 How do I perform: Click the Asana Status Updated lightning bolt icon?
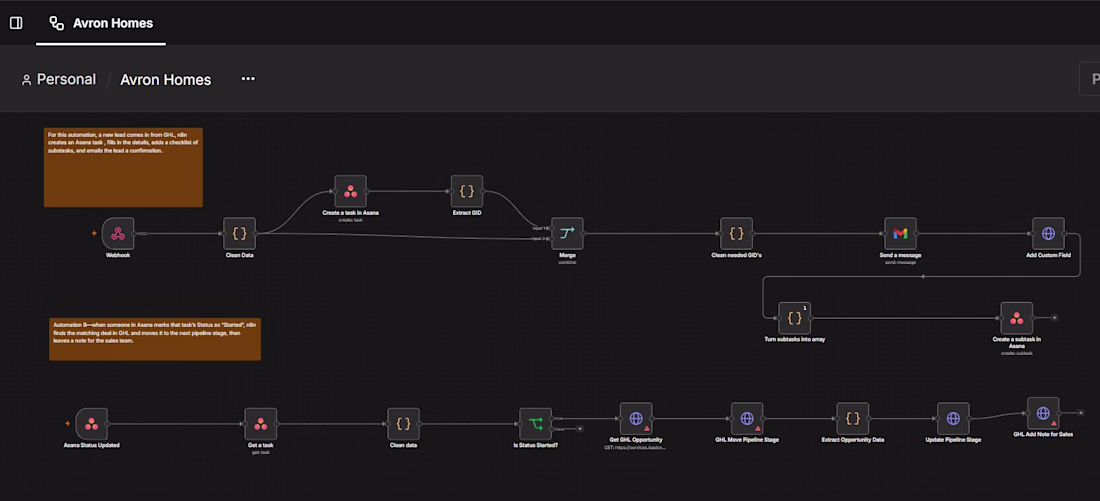point(67,424)
